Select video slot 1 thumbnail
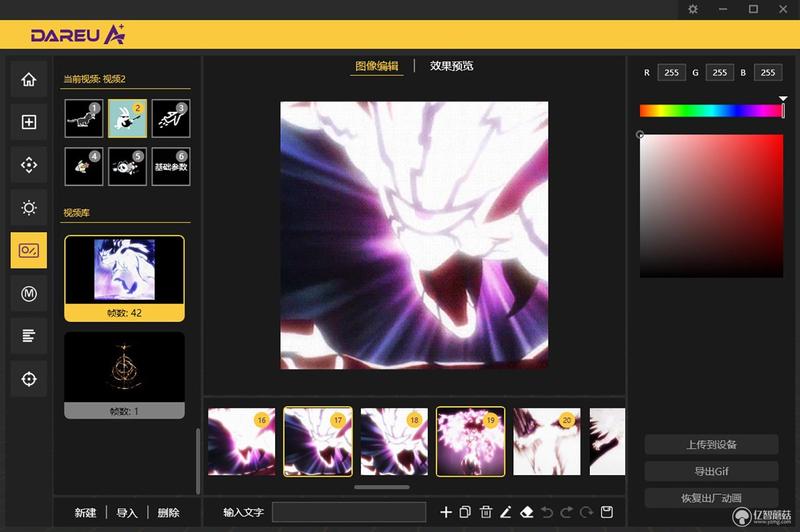 pos(84,118)
